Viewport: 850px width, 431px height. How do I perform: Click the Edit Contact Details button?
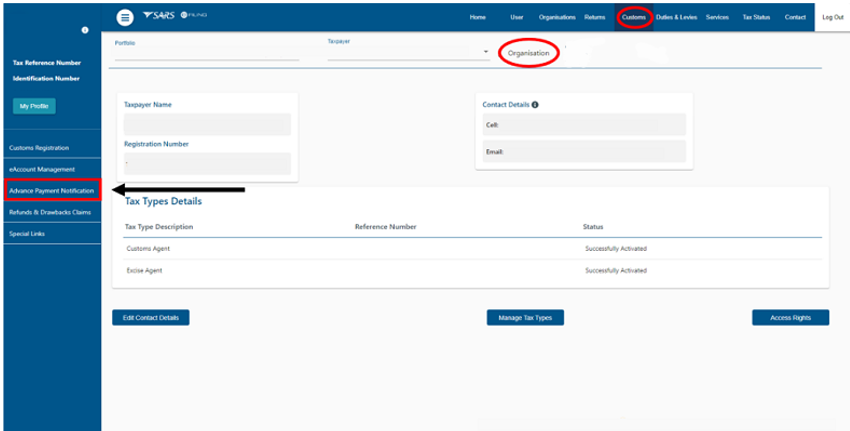coord(151,317)
